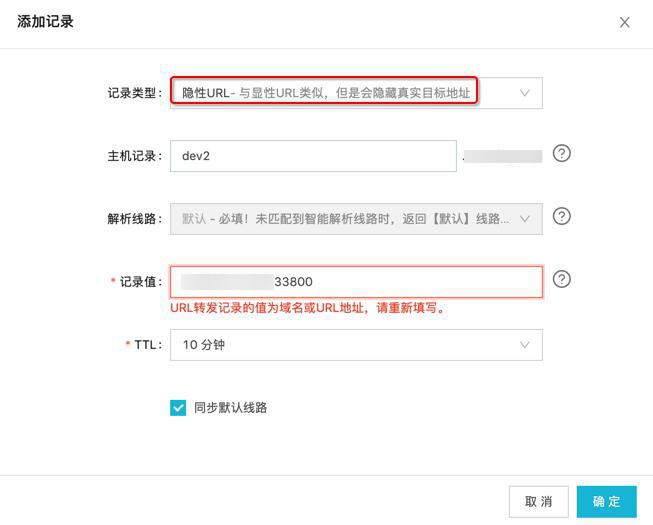
Task: Toggle the 同步默认线路 checkbox
Action: pos(178,407)
